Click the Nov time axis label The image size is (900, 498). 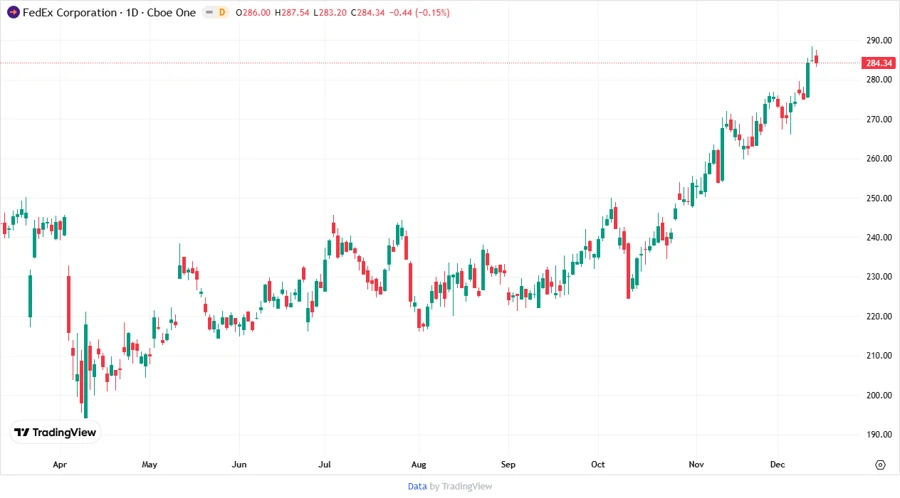[x=696, y=465]
